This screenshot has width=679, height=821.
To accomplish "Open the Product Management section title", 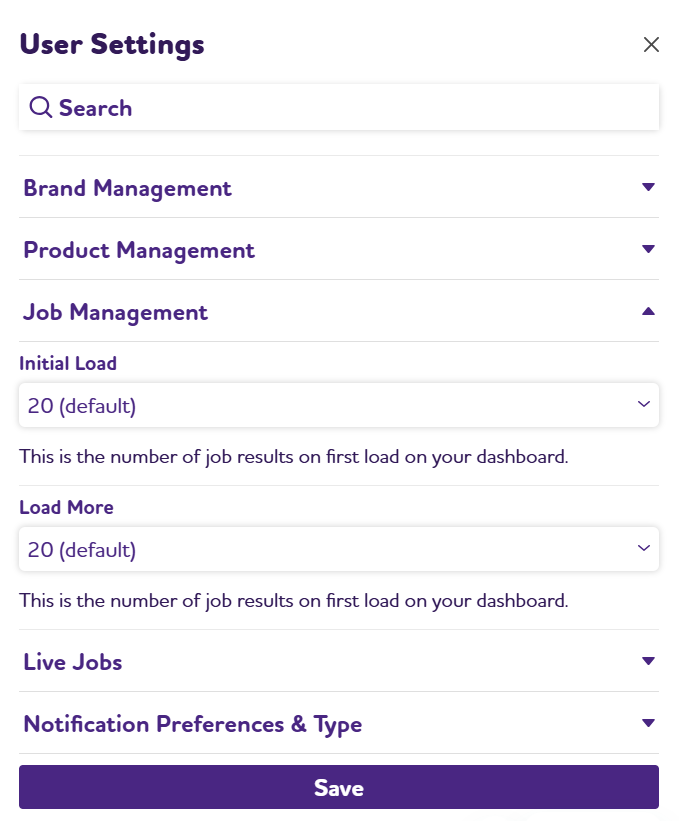I will [139, 250].
